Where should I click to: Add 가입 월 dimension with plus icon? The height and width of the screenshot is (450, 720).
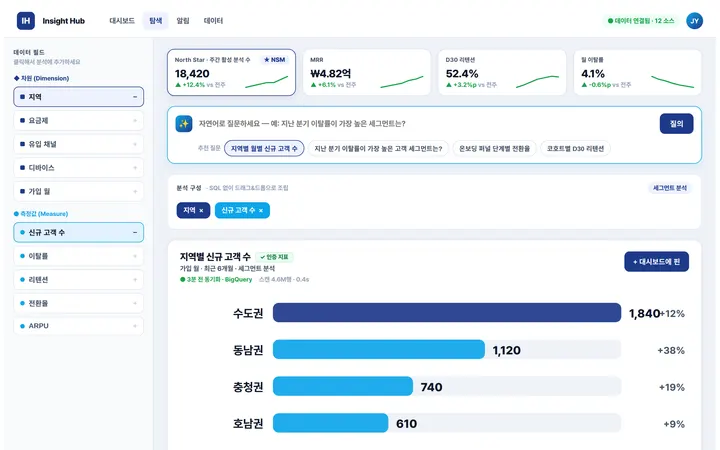point(135,191)
